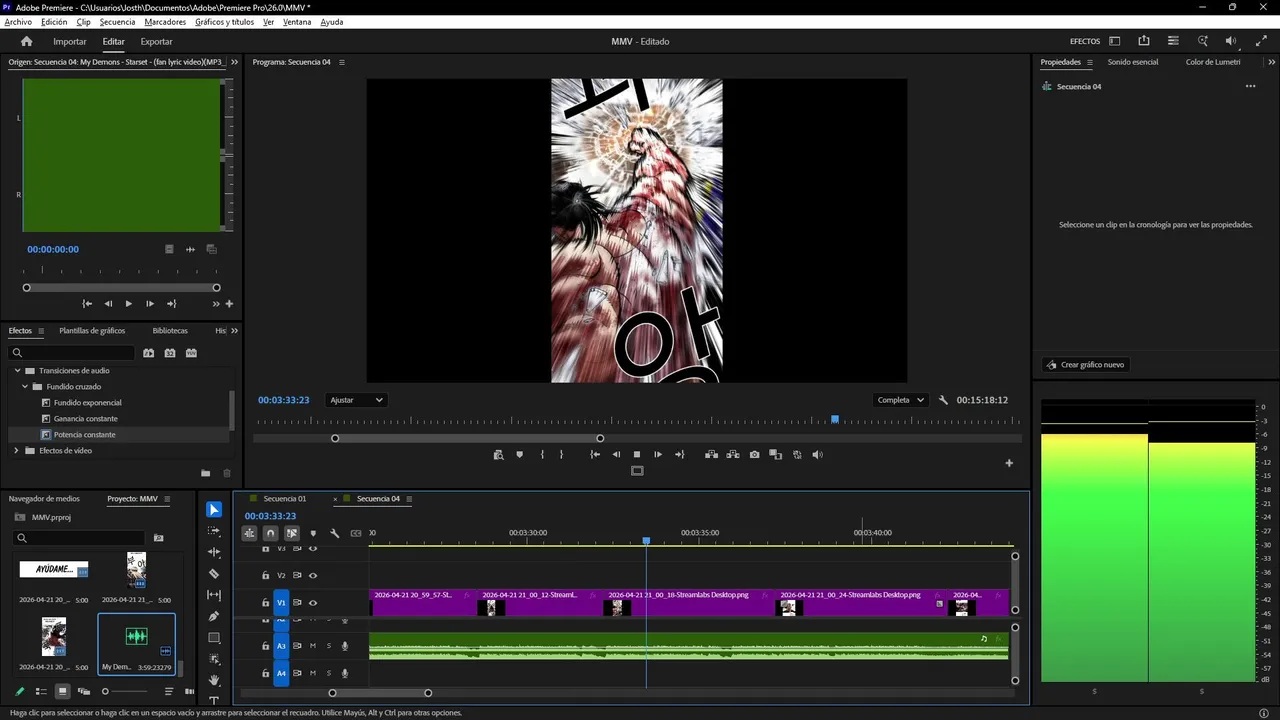Select Potencia constante transition
Screen dimensions: 1280x720
coord(85,435)
